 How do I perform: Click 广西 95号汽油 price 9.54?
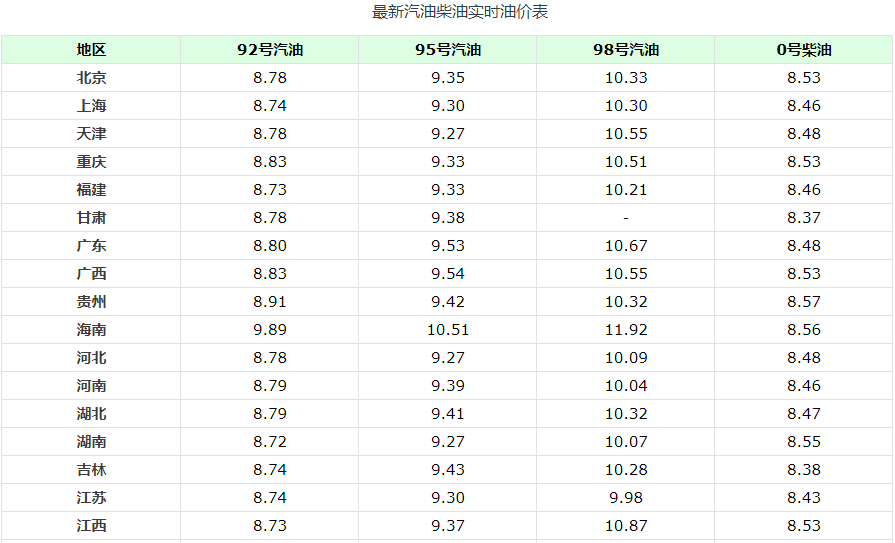pyautogui.click(x=448, y=273)
